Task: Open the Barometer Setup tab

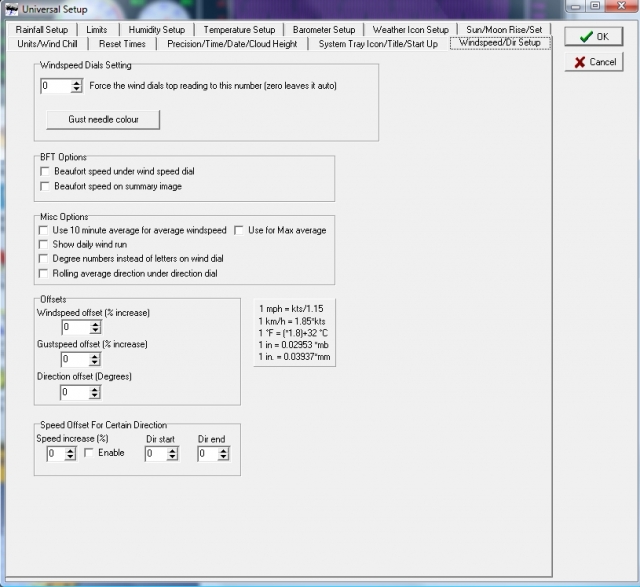Action: [x=323, y=30]
